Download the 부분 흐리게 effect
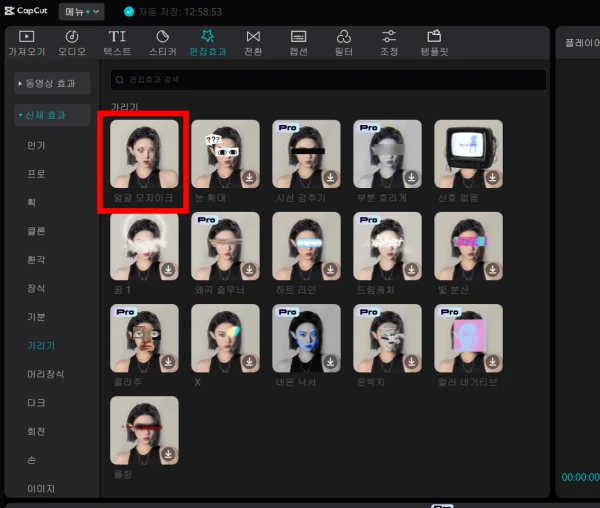 click(x=411, y=177)
